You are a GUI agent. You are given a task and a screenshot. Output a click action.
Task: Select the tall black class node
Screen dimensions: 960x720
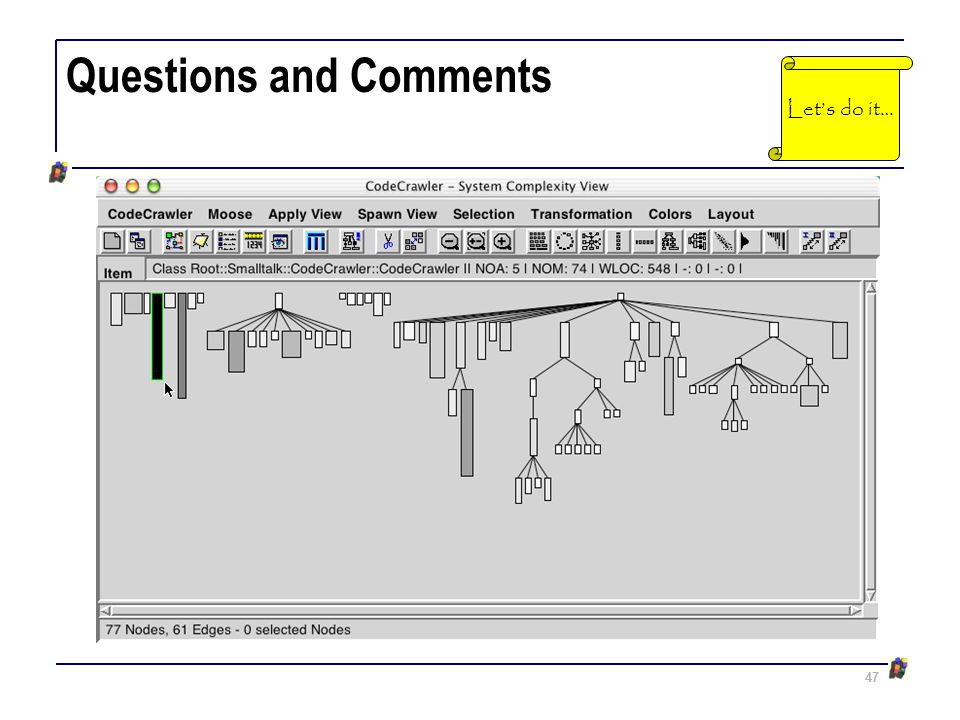tap(157, 336)
